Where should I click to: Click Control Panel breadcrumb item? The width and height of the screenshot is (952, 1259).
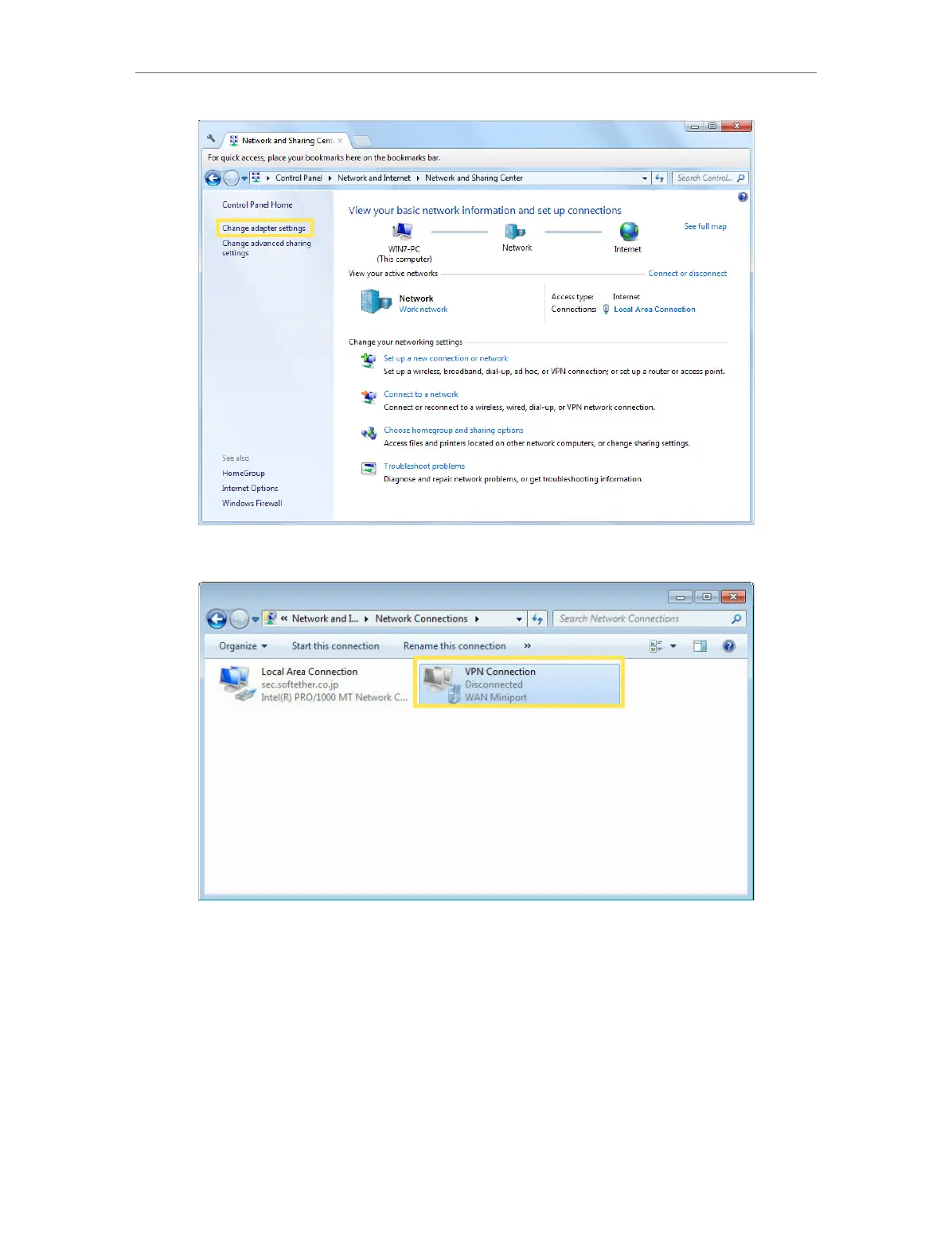coord(298,178)
